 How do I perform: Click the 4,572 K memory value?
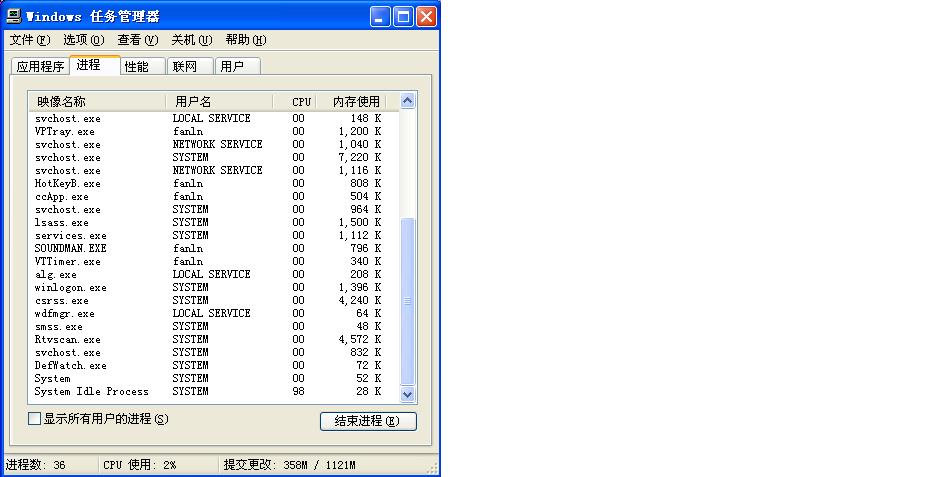[x=360, y=340]
